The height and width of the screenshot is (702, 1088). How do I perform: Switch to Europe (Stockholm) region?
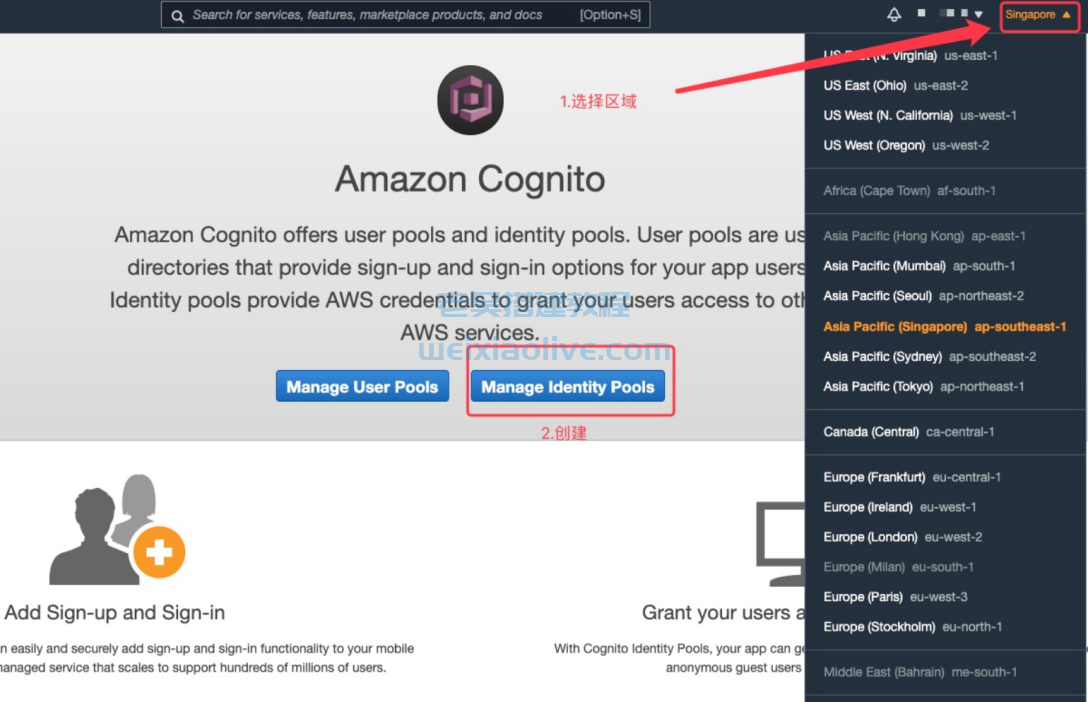pyautogui.click(x=912, y=626)
